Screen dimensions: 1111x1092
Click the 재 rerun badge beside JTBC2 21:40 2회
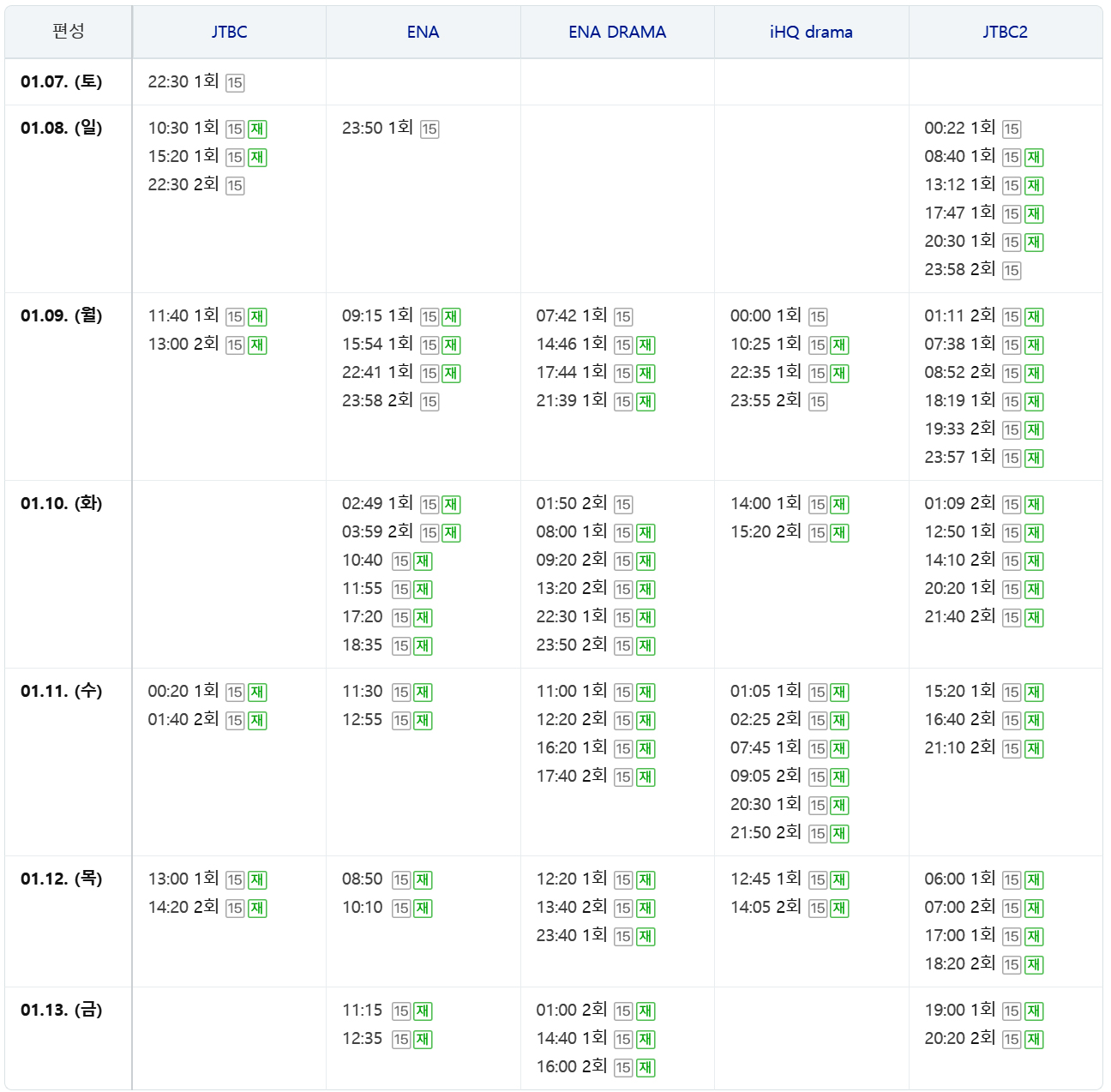(1034, 617)
